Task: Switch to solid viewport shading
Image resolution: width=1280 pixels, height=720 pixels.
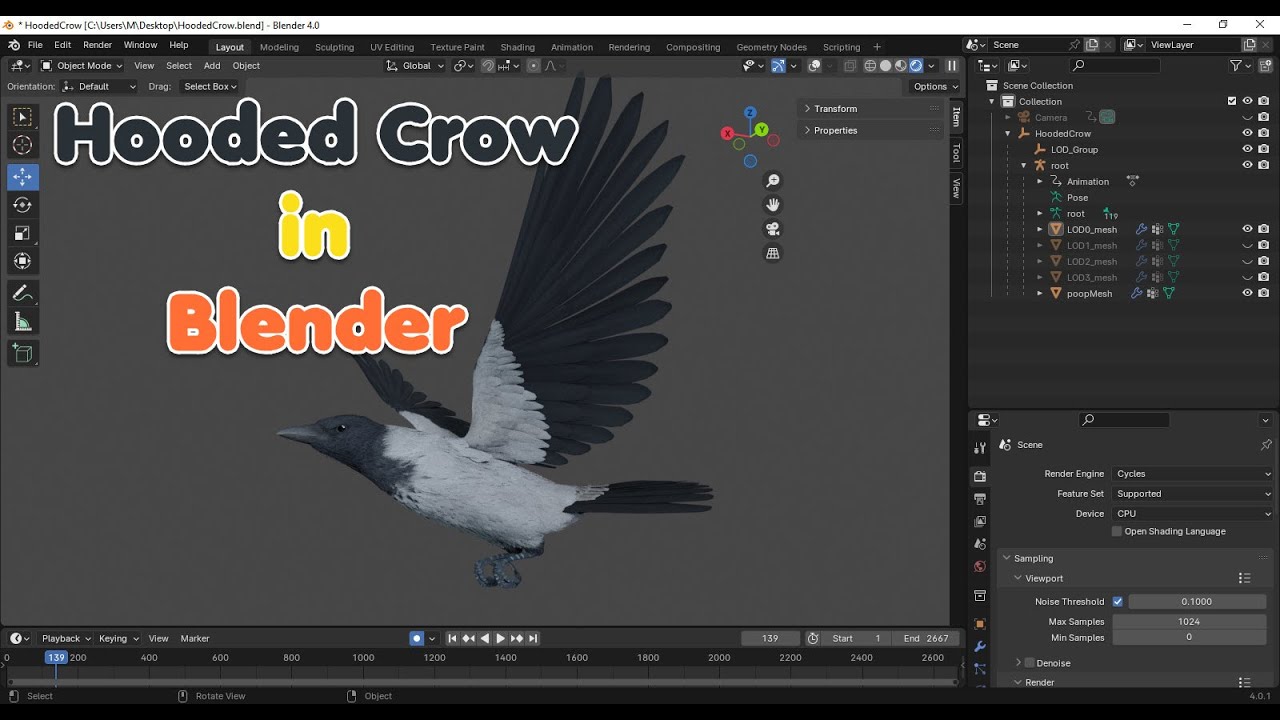Action: tap(885, 66)
